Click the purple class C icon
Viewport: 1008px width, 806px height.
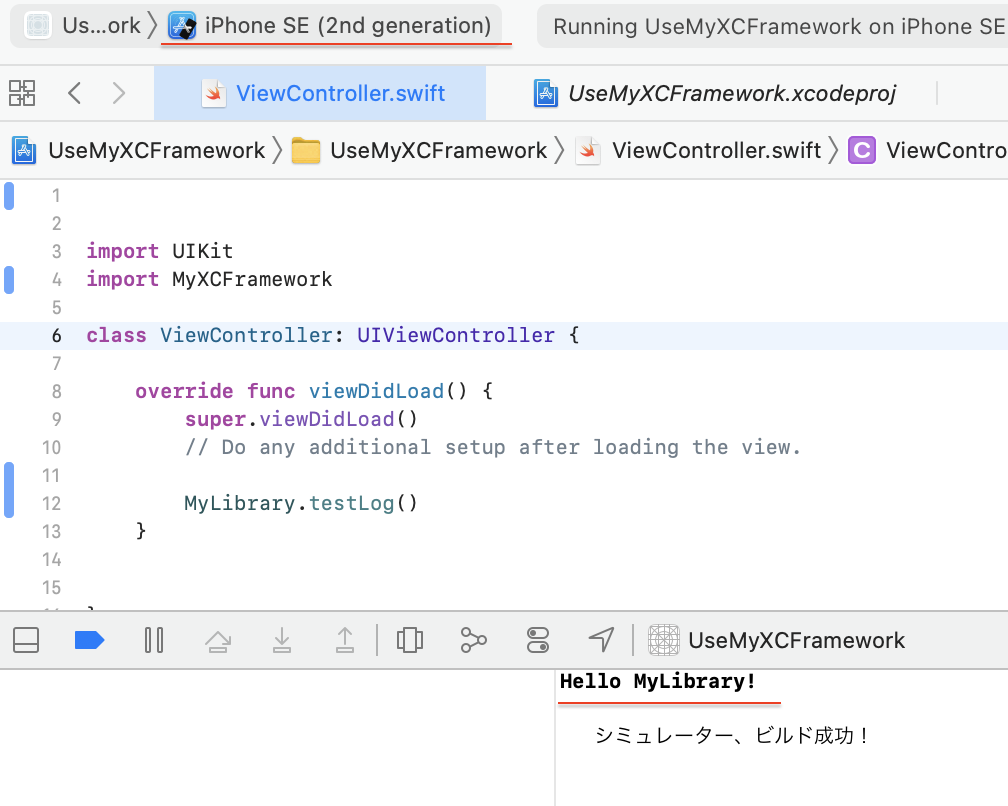click(x=861, y=150)
